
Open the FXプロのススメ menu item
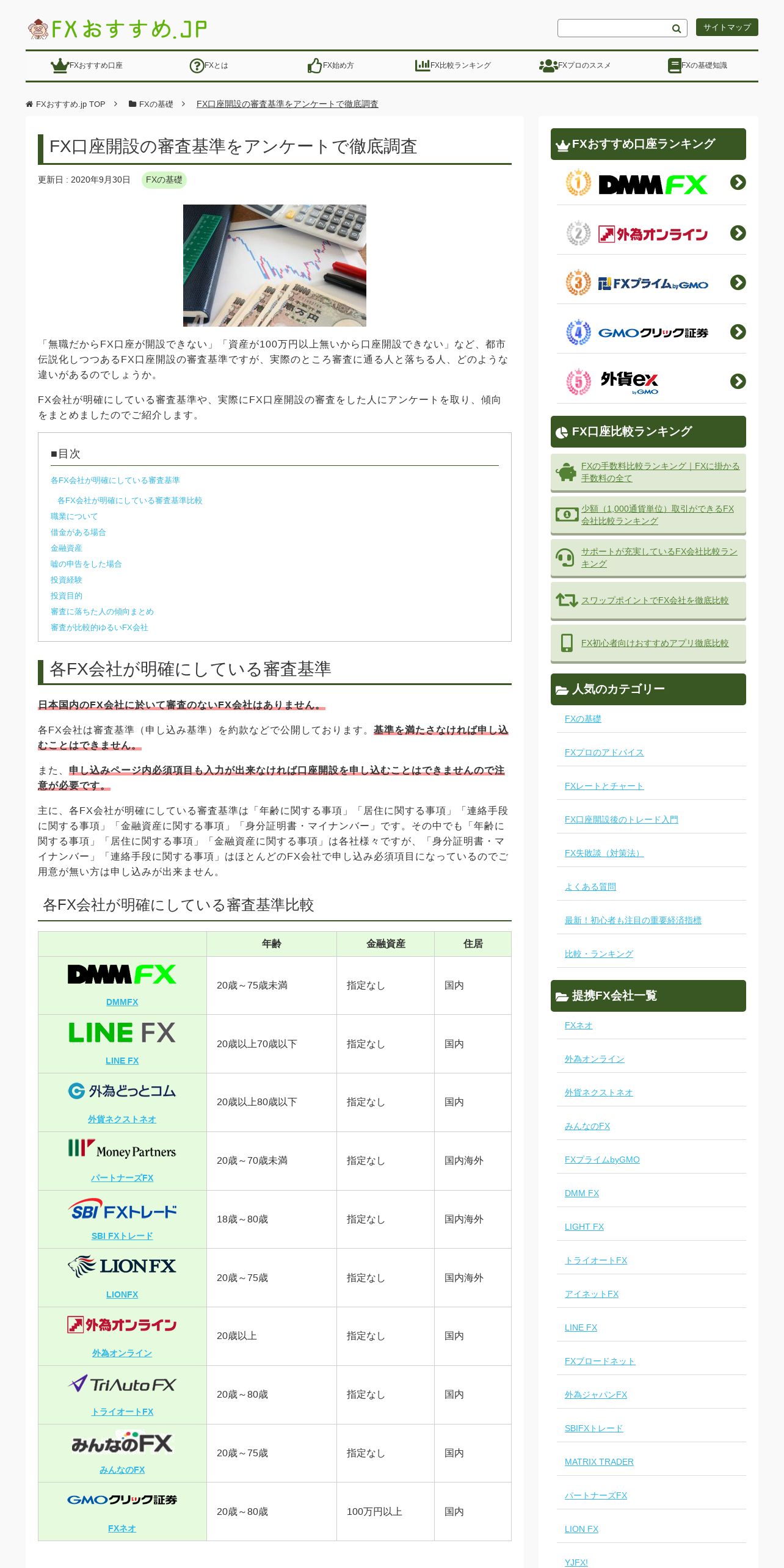coord(575,65)
